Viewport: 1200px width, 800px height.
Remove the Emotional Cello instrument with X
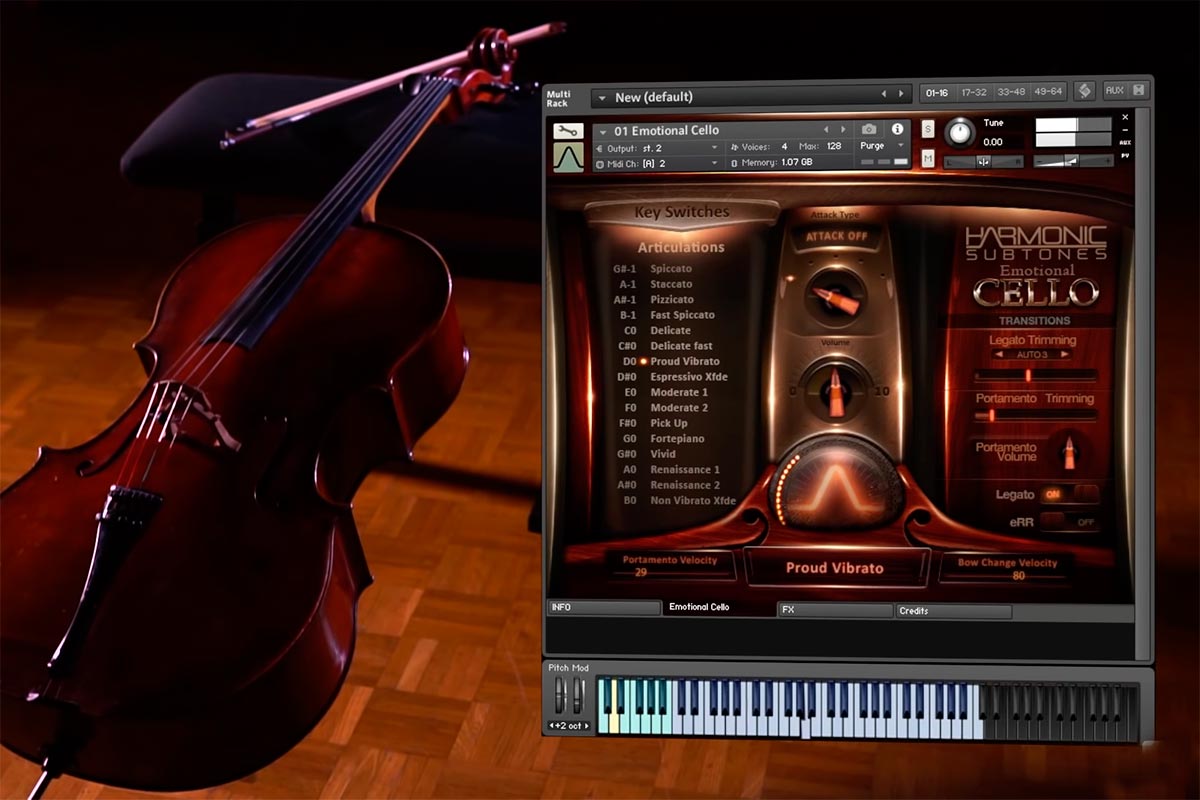tap(1125, 117)
